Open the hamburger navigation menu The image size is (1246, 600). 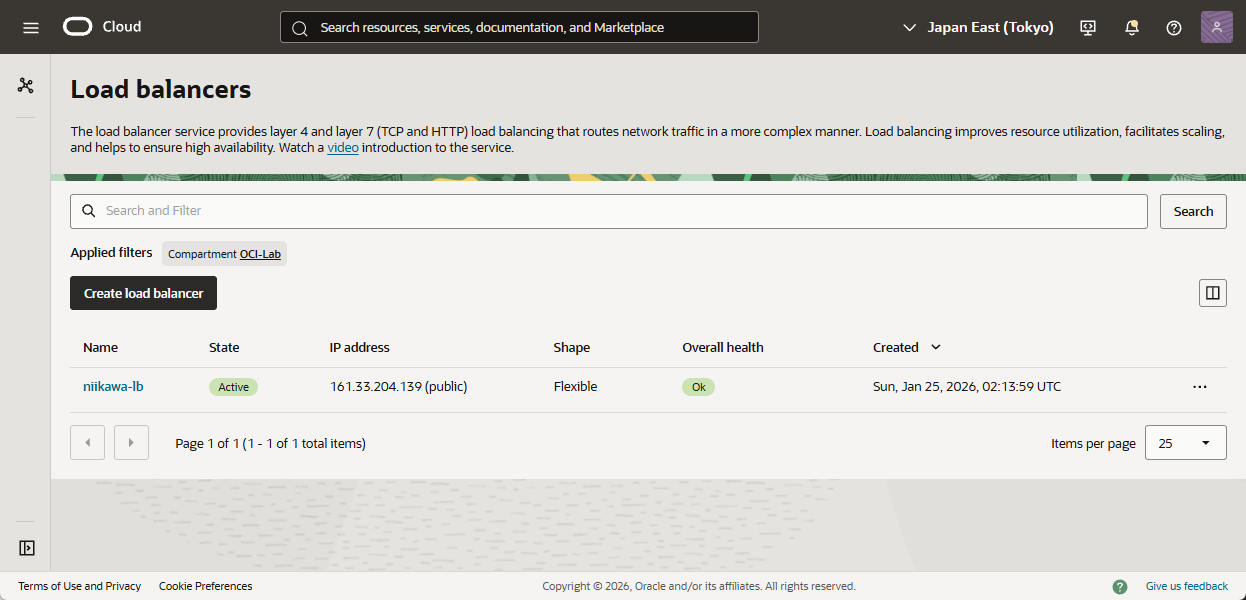pos(31,27)
